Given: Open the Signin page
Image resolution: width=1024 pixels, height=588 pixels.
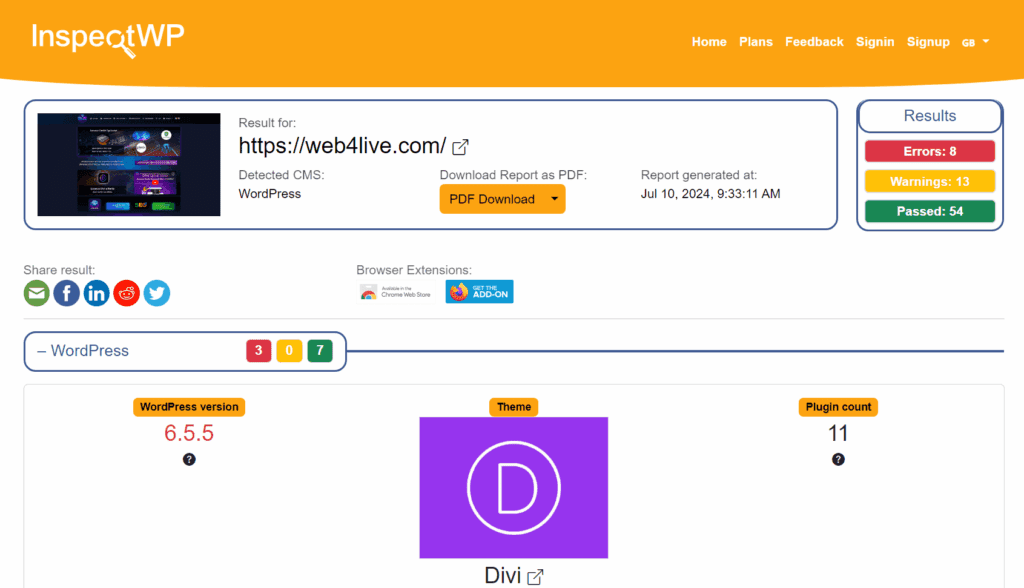Looking at the screenshot, I should pyautogui.click(x=875, y=42).
